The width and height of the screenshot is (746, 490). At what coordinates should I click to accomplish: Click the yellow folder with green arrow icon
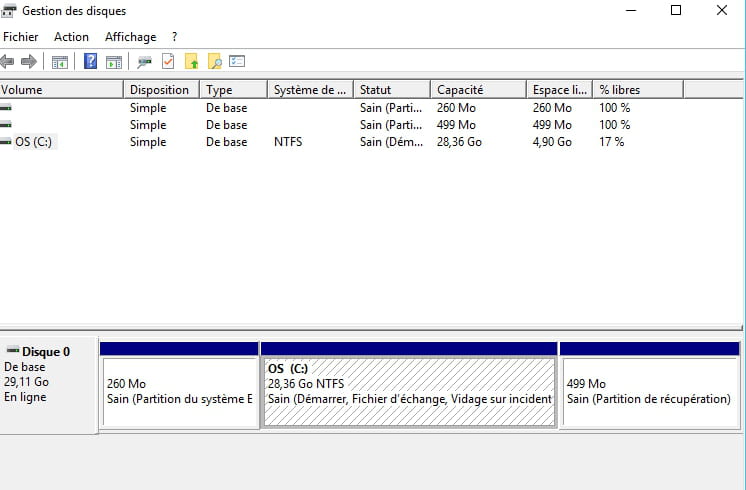click(x=192, y=62)
